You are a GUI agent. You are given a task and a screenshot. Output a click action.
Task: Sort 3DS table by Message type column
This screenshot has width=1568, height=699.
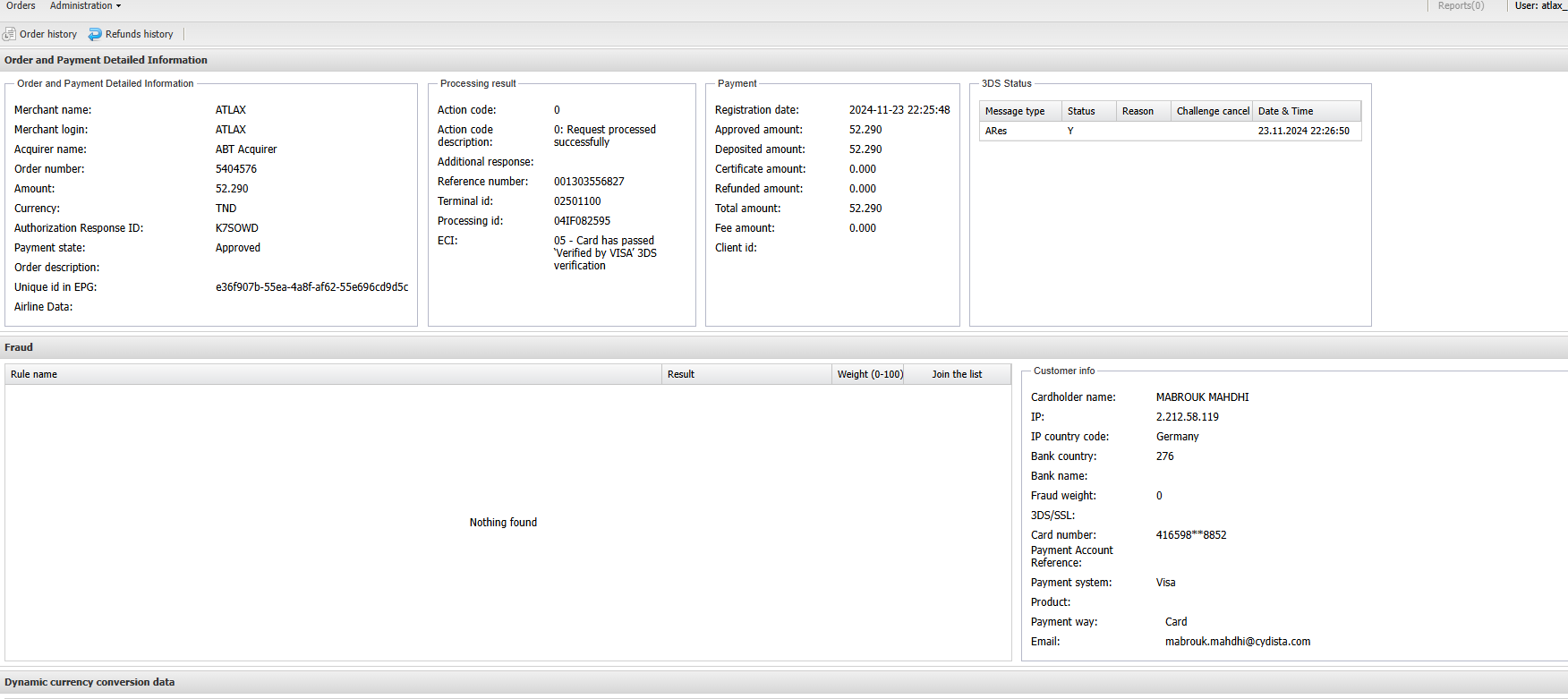(x=1015, y=111)
